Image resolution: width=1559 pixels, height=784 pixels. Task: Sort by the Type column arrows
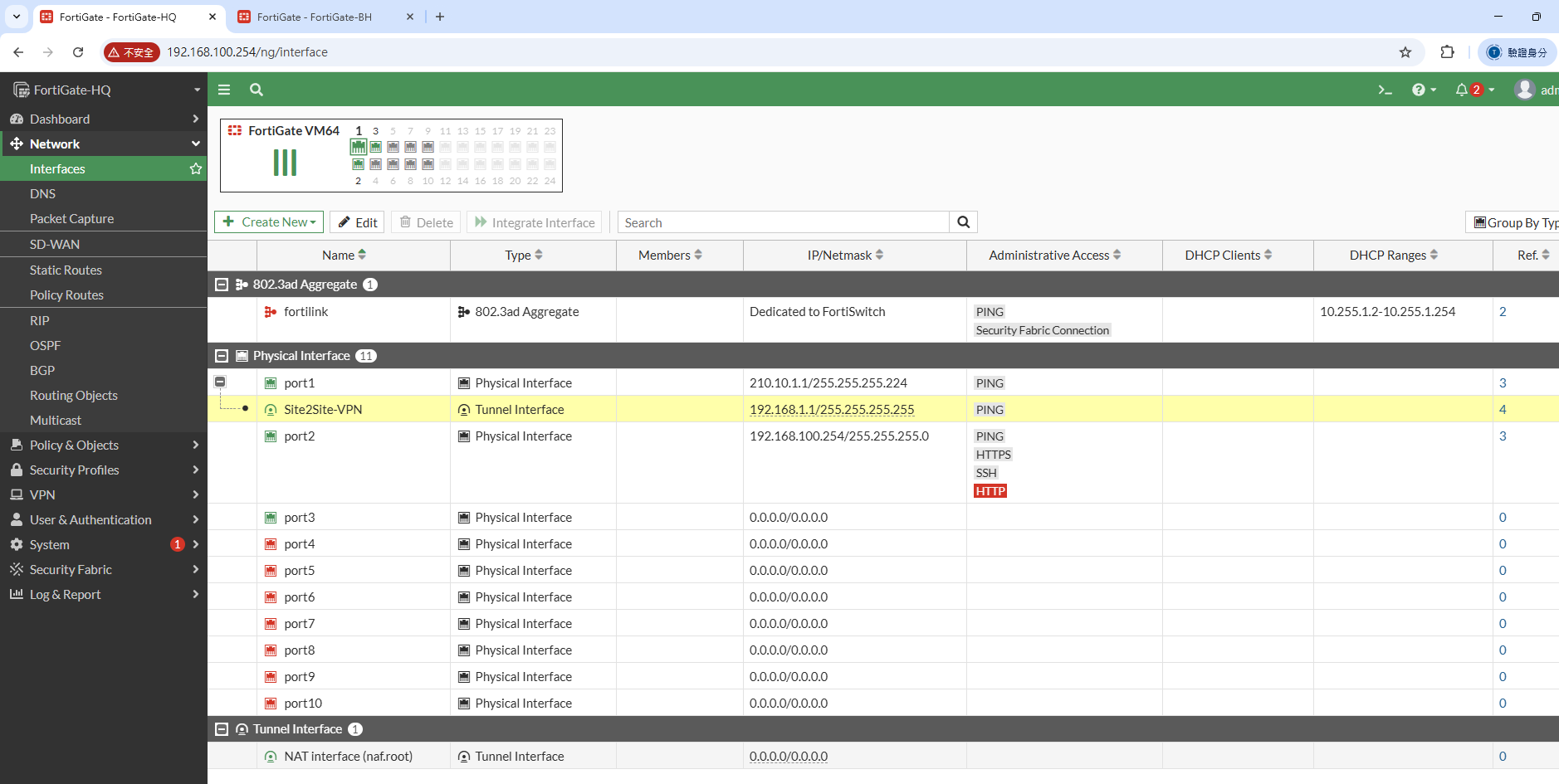pos(539,255)
